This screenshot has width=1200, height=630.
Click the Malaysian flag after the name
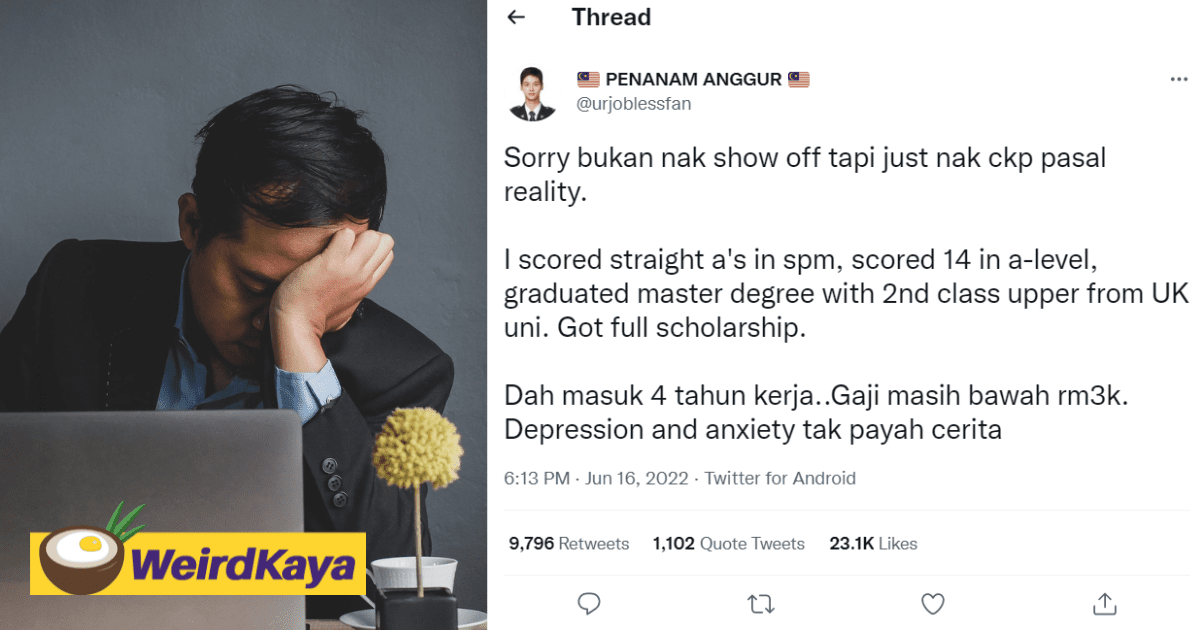798,79
